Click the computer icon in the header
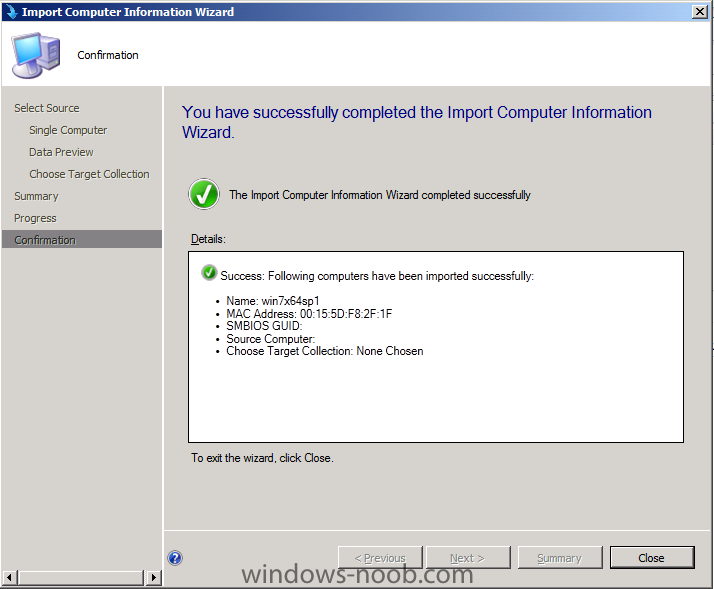Screen dimensions: 714x589 [36, 55]
